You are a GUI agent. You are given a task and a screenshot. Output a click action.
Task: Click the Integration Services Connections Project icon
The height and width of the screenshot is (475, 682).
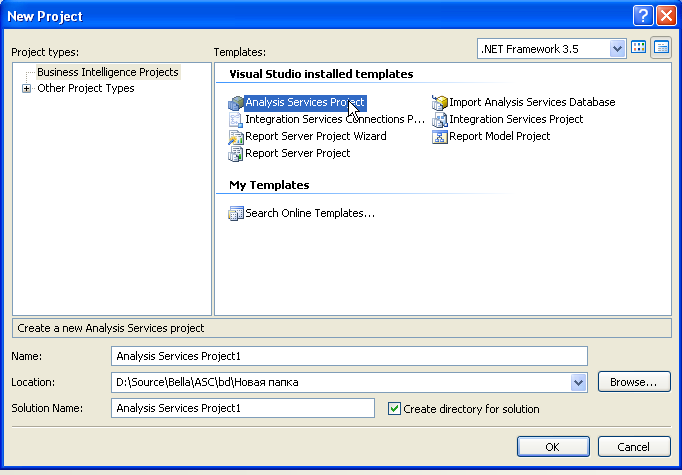click(x=236, y=120)
